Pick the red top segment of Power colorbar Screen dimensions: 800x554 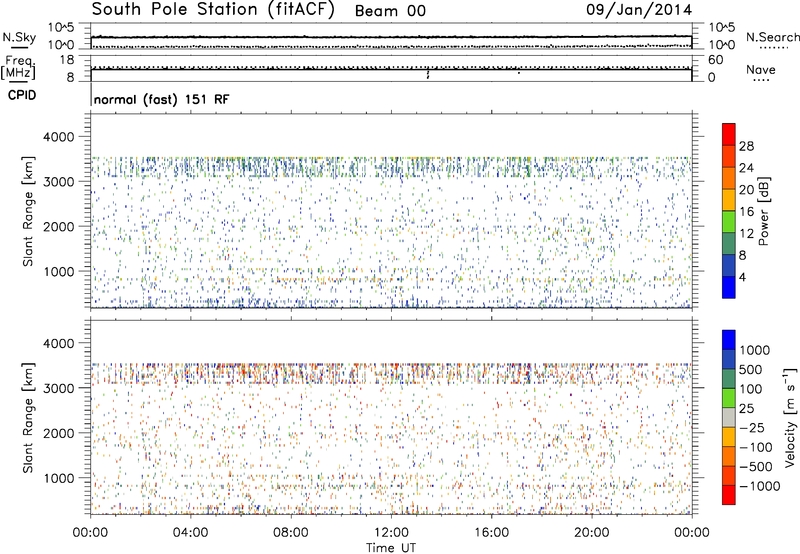[729, 134]
